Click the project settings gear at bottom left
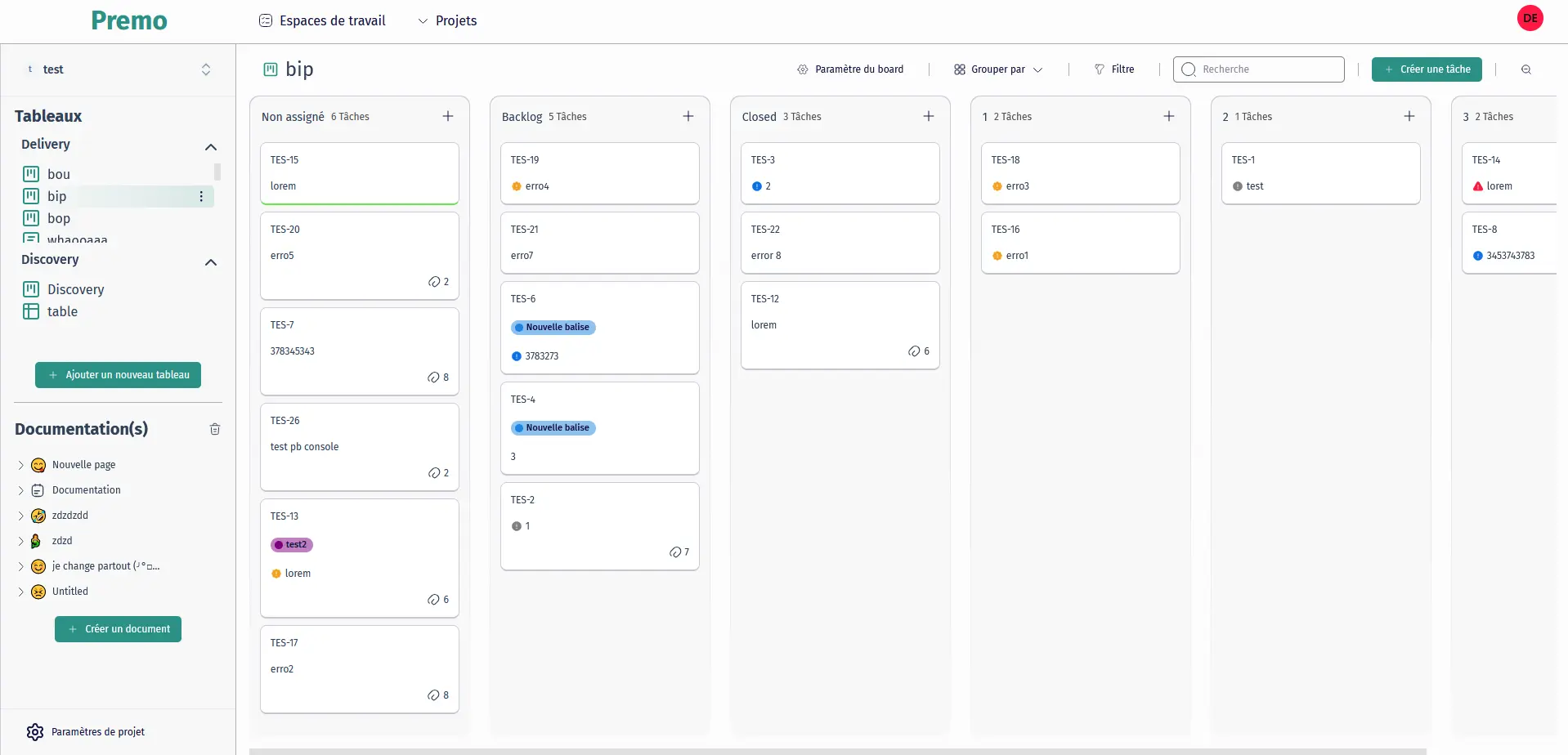The height and width of the screenshot is (755, 1568). click(x=34, y=731)
